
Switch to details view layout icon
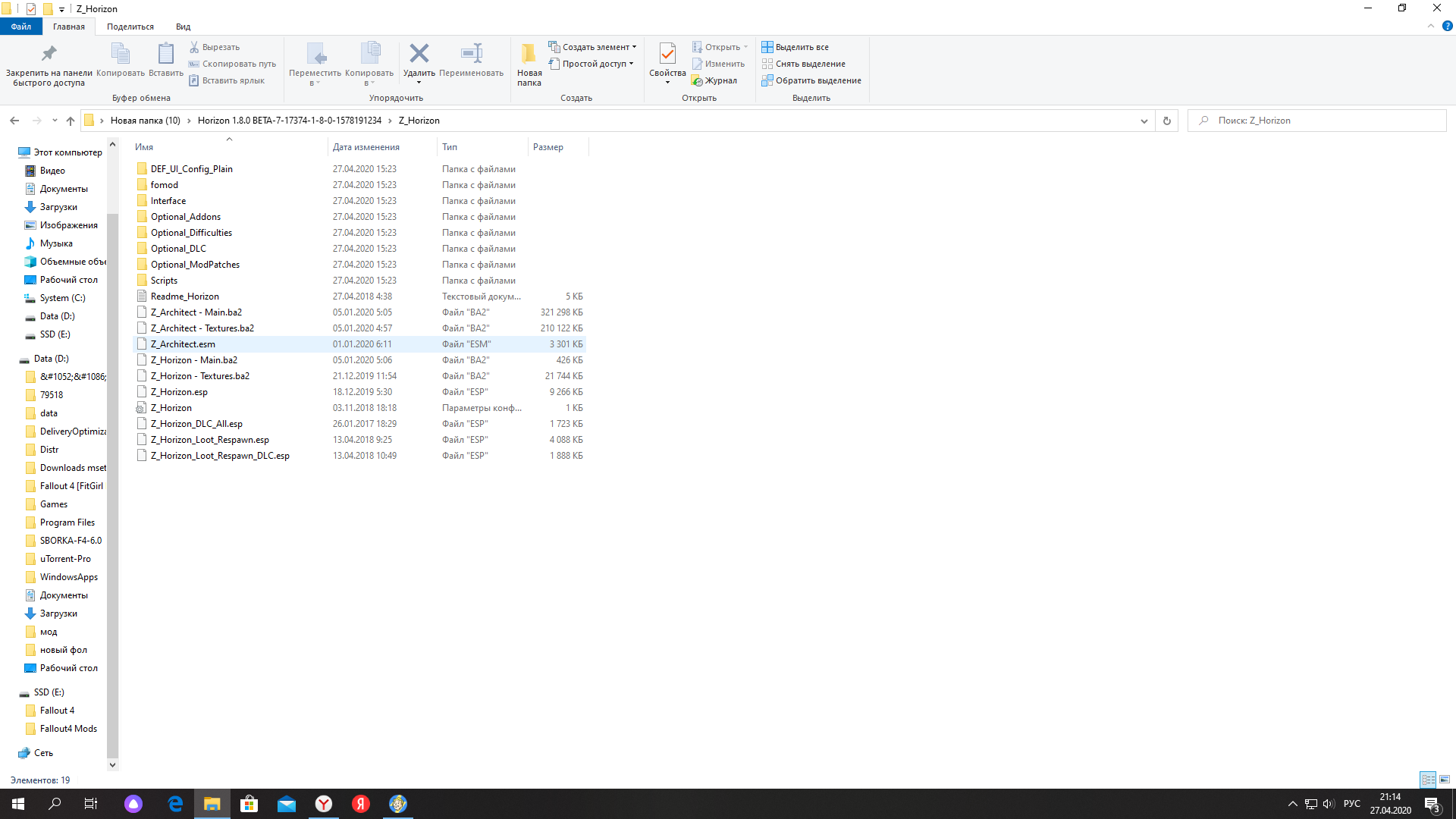pos(1428,780)
